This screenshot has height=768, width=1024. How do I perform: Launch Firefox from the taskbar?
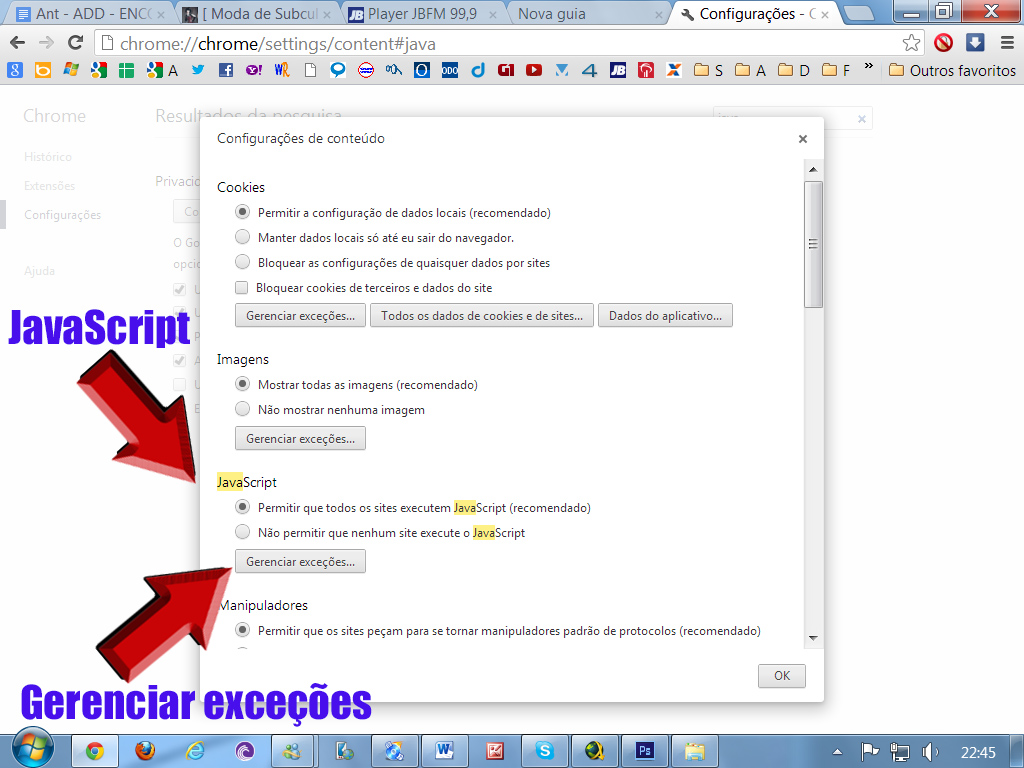click(145, 751)
